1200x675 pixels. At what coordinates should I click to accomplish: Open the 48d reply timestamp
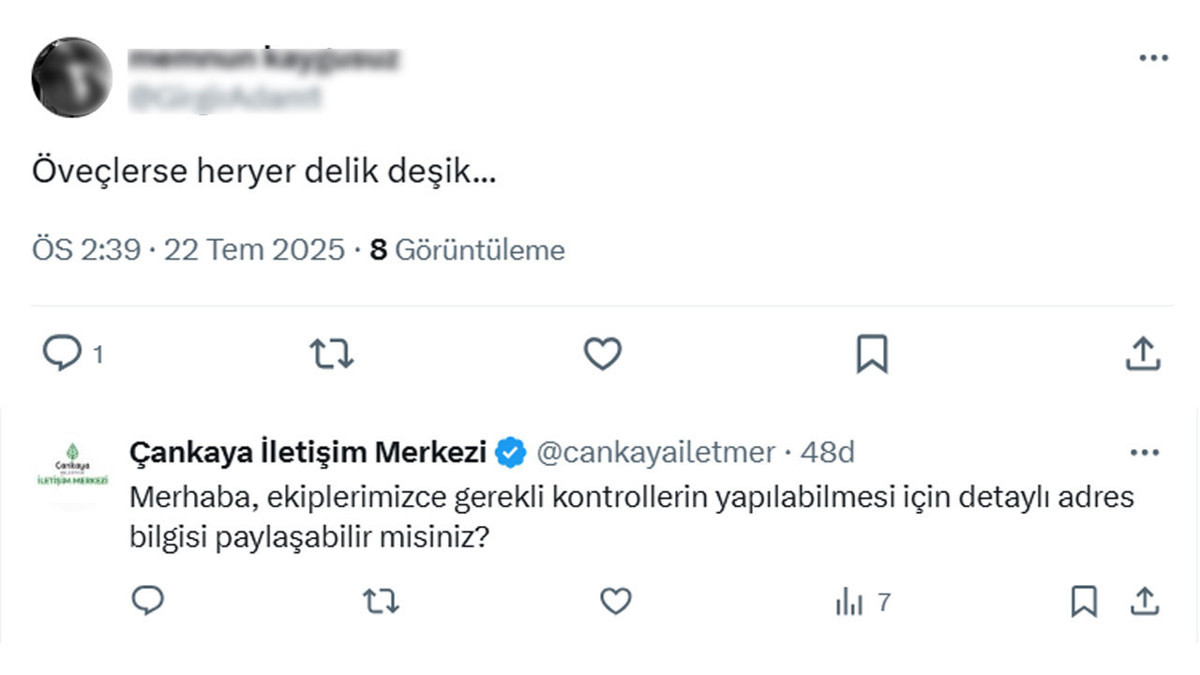[828, 453]
